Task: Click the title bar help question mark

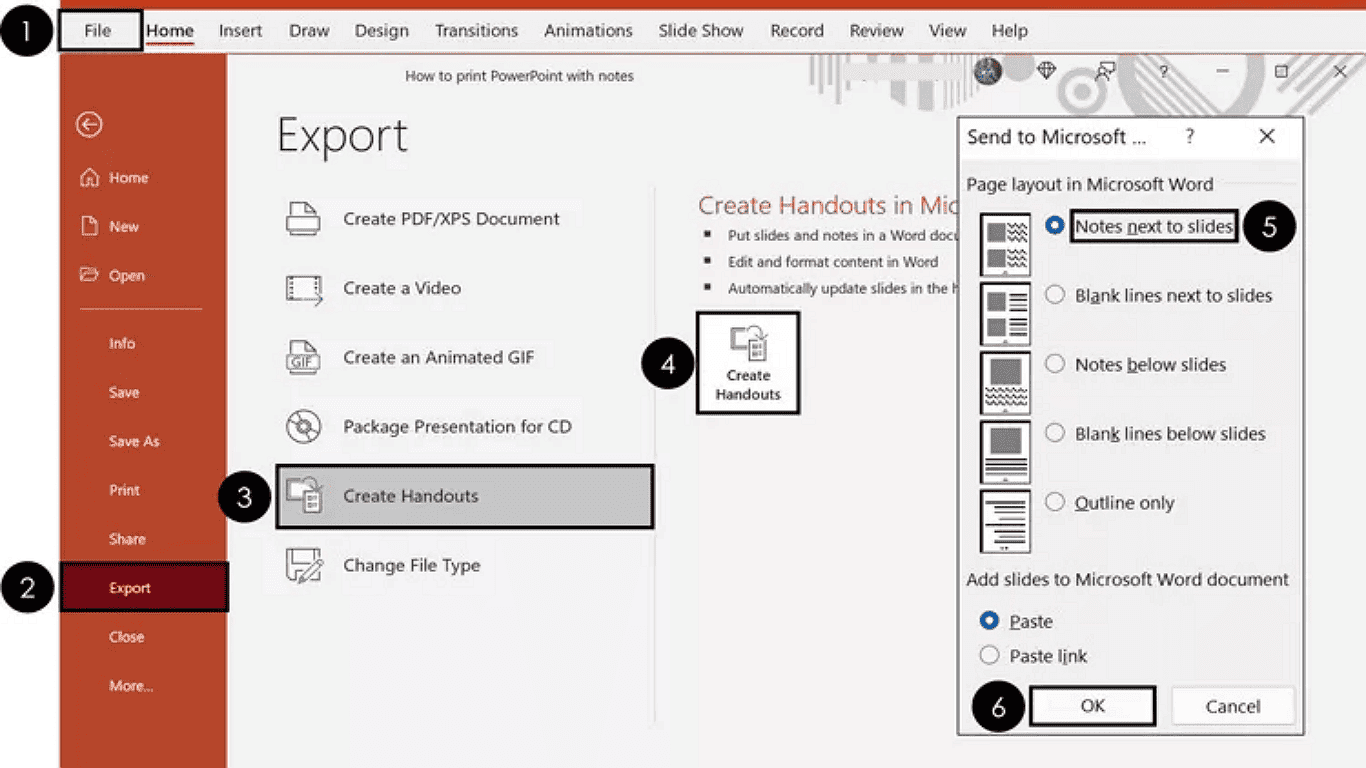Action: point(1164,72)
